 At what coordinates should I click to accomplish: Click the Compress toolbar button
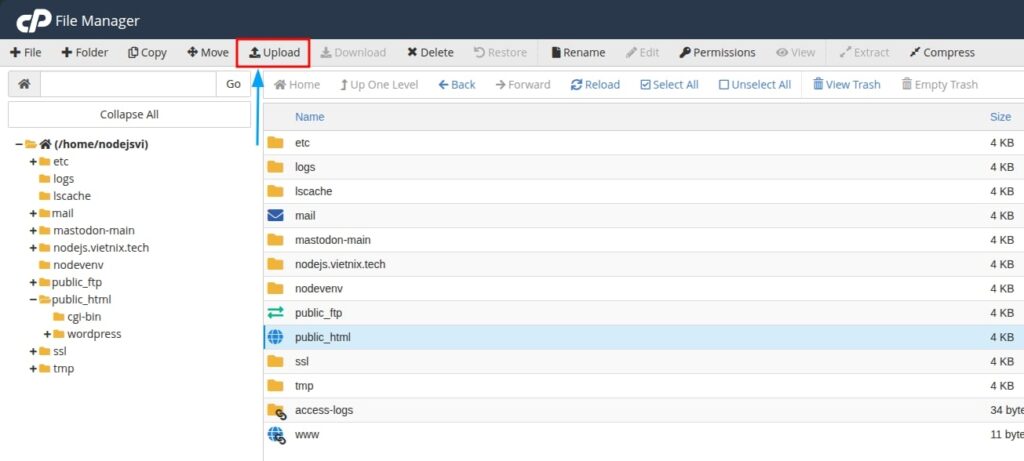click(942, 53)
